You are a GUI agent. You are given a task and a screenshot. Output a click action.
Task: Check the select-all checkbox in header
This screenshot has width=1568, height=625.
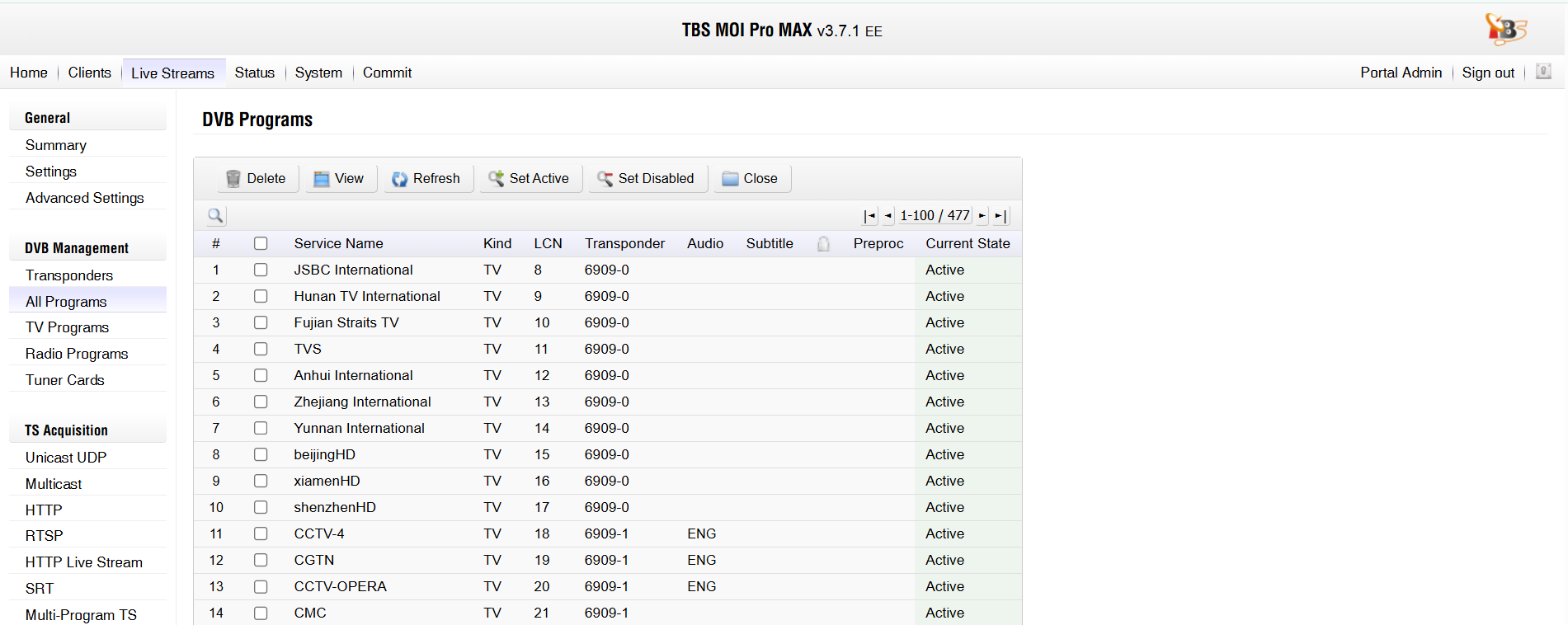(261, 243)
